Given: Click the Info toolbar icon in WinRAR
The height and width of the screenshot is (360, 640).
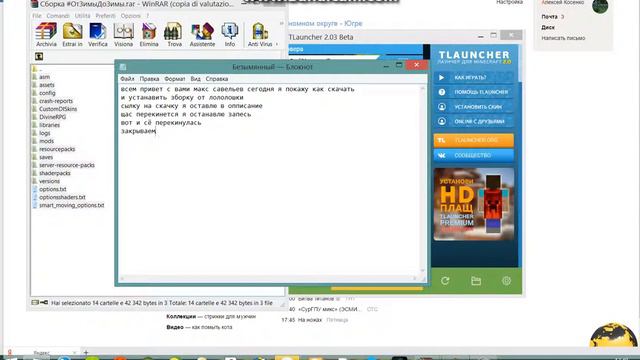Looking at the screenshot, I should (x=230, y=34).
